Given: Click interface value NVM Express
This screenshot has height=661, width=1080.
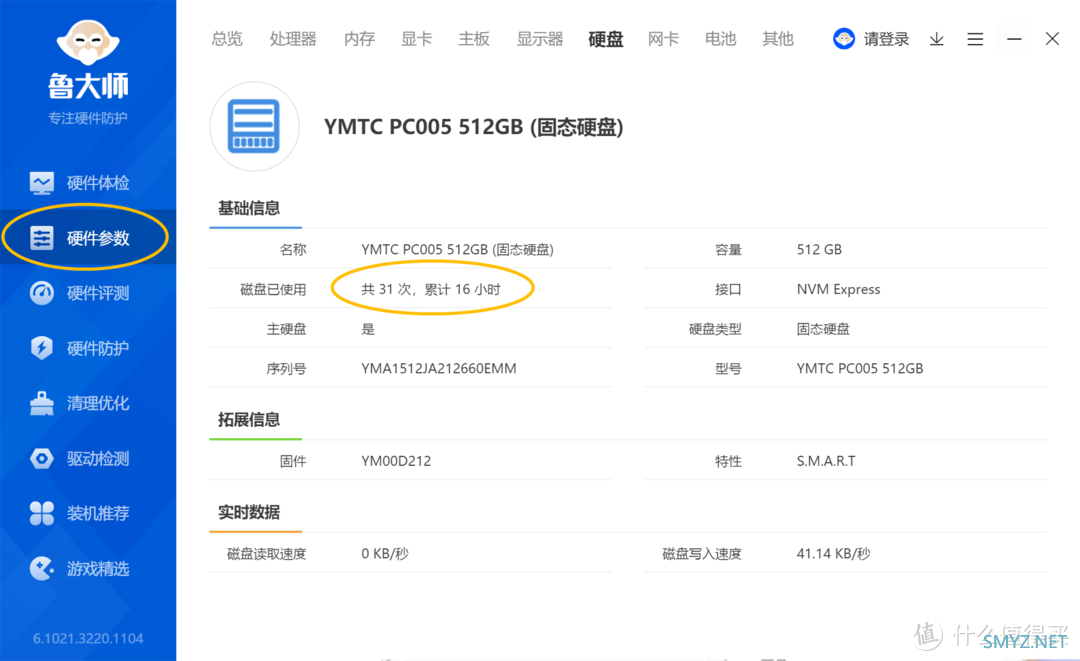Looking at the screenshot, I should 838,289.
